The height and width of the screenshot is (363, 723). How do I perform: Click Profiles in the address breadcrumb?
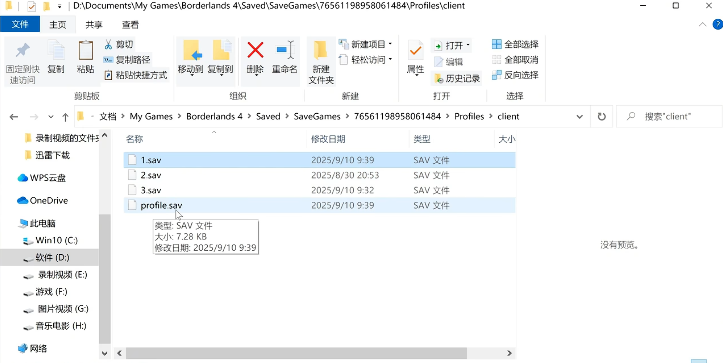click(469, 117)
